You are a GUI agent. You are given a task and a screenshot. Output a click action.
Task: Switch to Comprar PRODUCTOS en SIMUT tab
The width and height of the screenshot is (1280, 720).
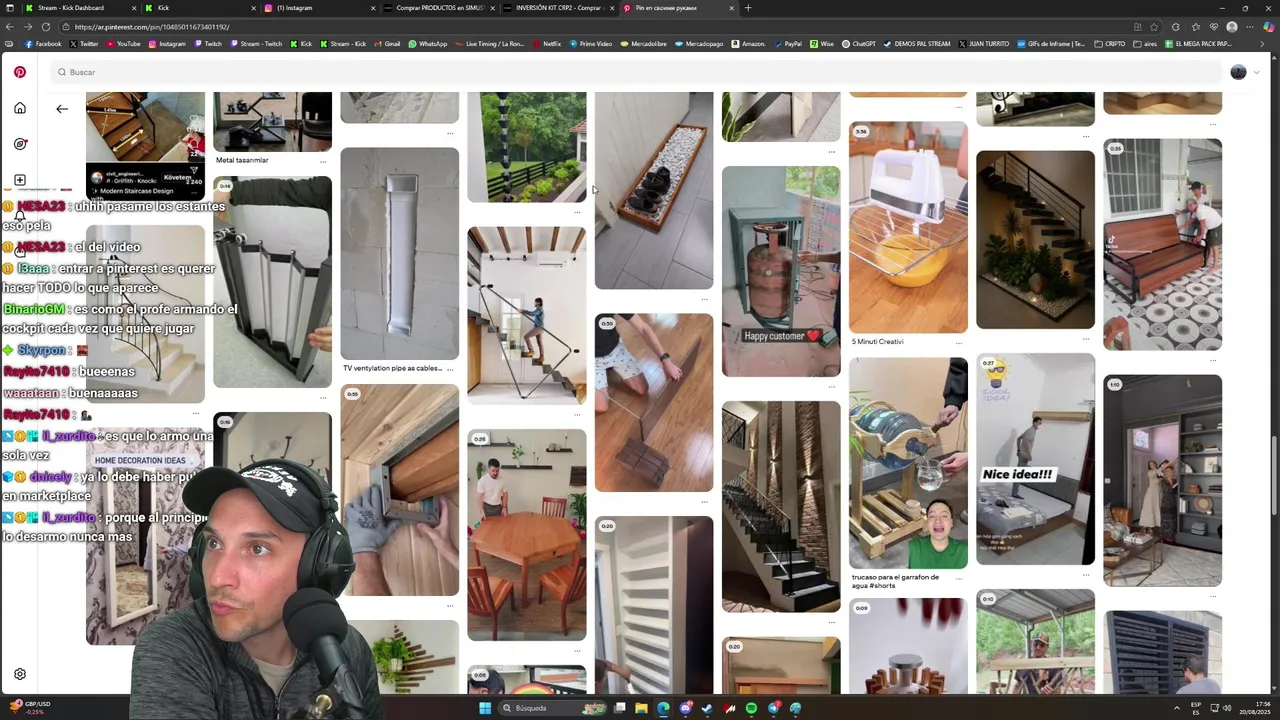click(440, 8)
